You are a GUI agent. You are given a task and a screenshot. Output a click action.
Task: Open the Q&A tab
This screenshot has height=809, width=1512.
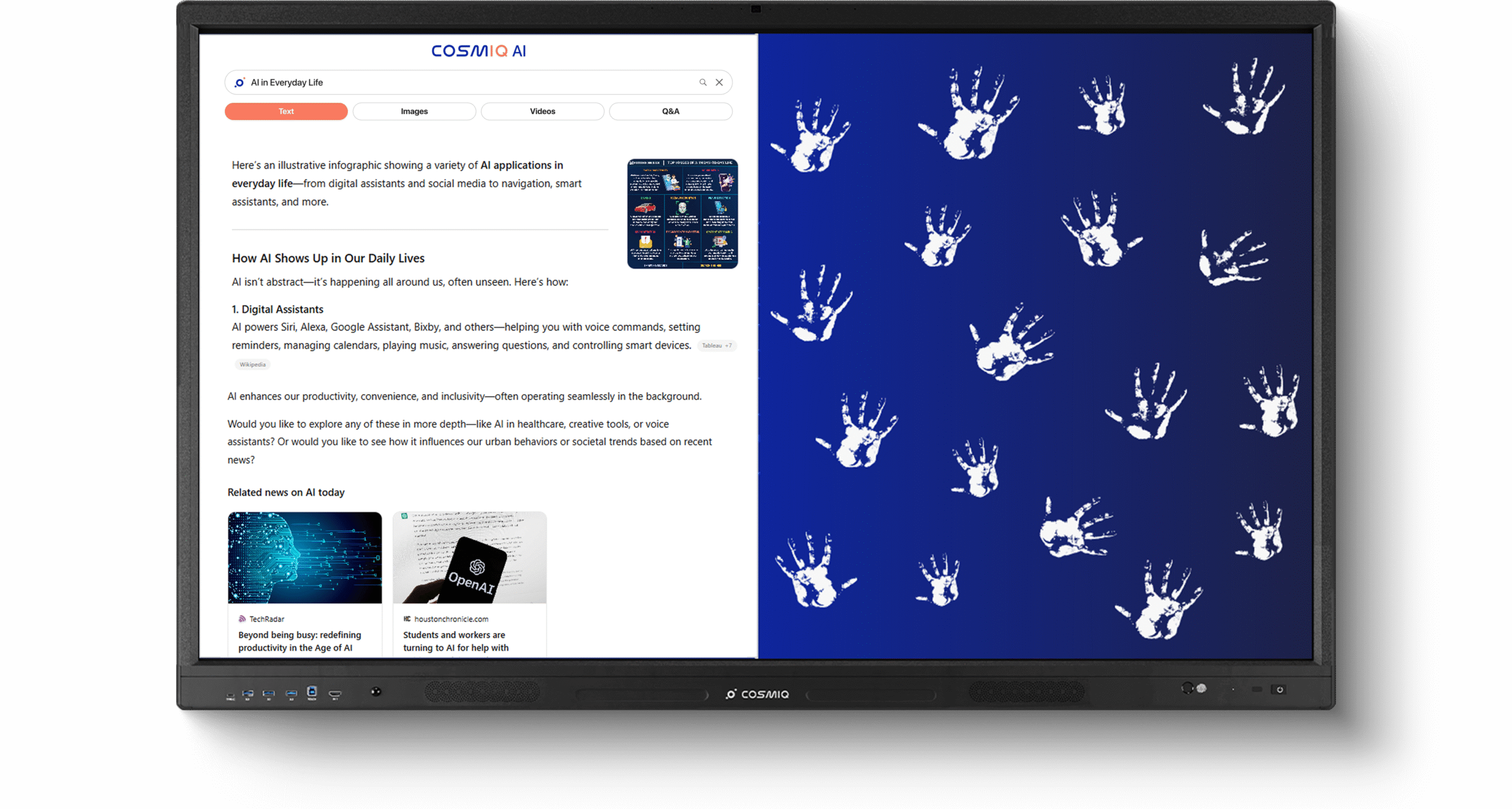[670, 111]
